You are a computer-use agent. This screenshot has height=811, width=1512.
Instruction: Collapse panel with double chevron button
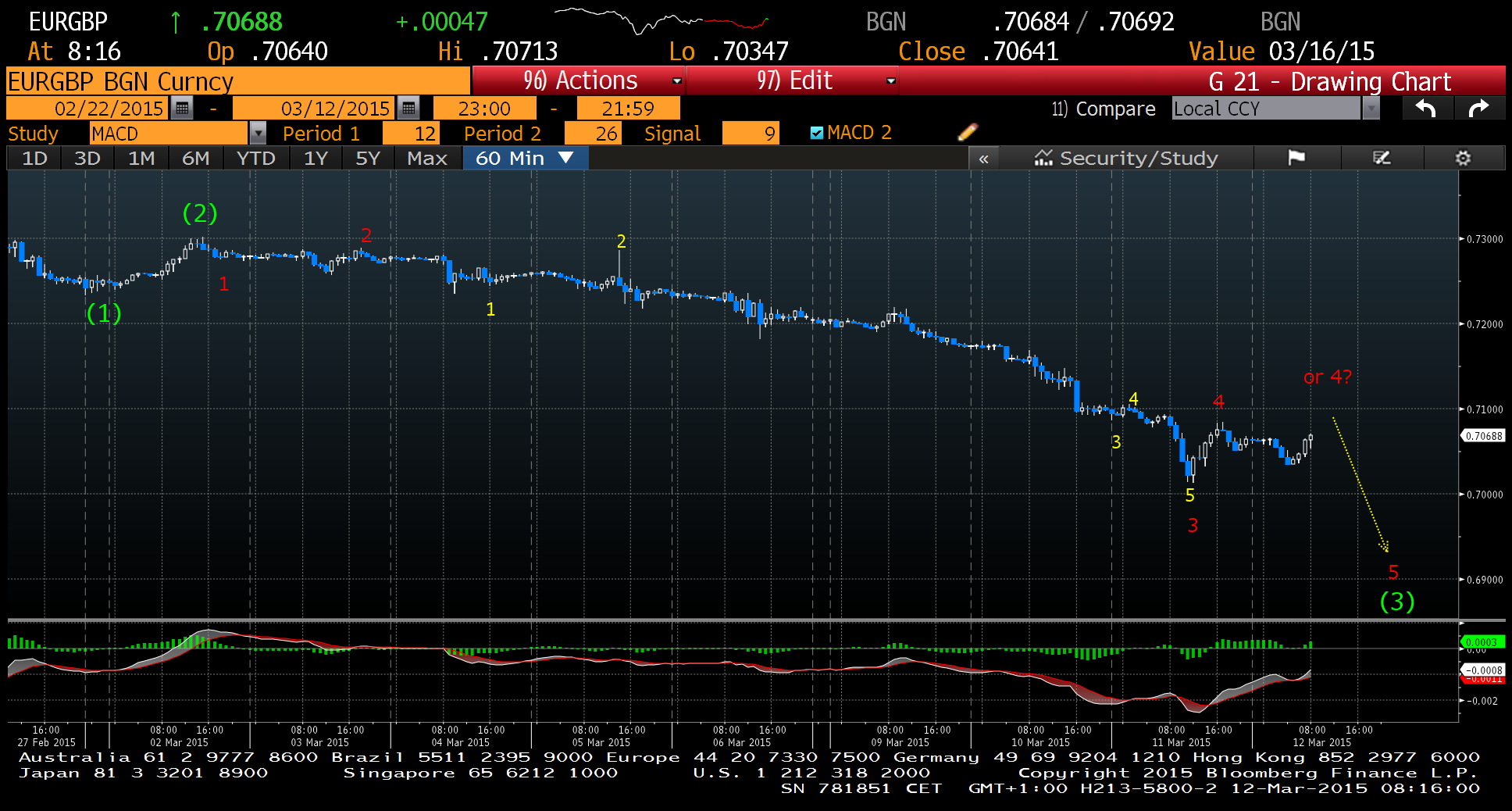click(x=983, y=159)
